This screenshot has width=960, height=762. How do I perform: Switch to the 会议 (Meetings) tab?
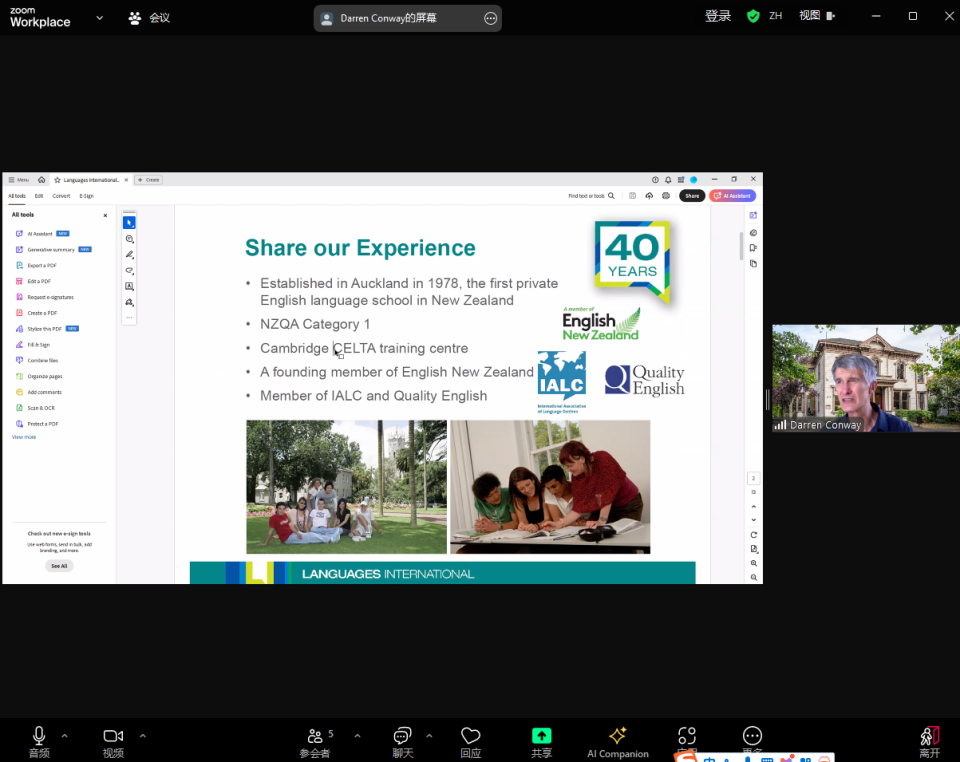click(x=149, y=18)
